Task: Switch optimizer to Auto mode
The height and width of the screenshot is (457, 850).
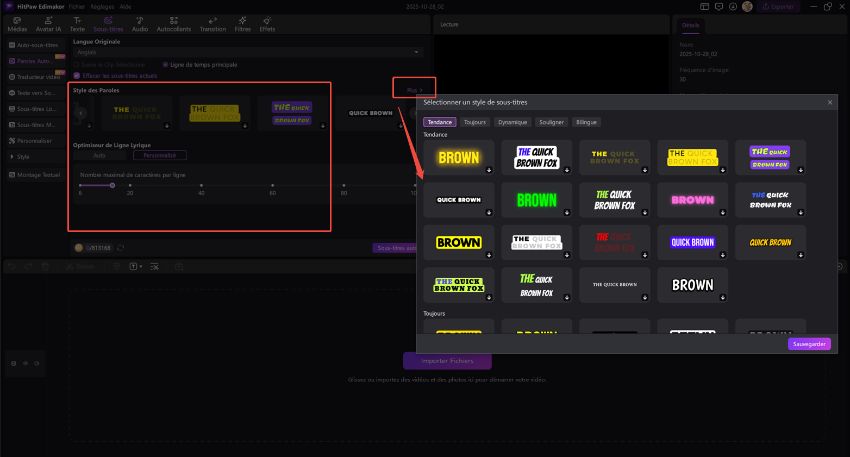Action: pyautogui.click(x=100, y=155)
